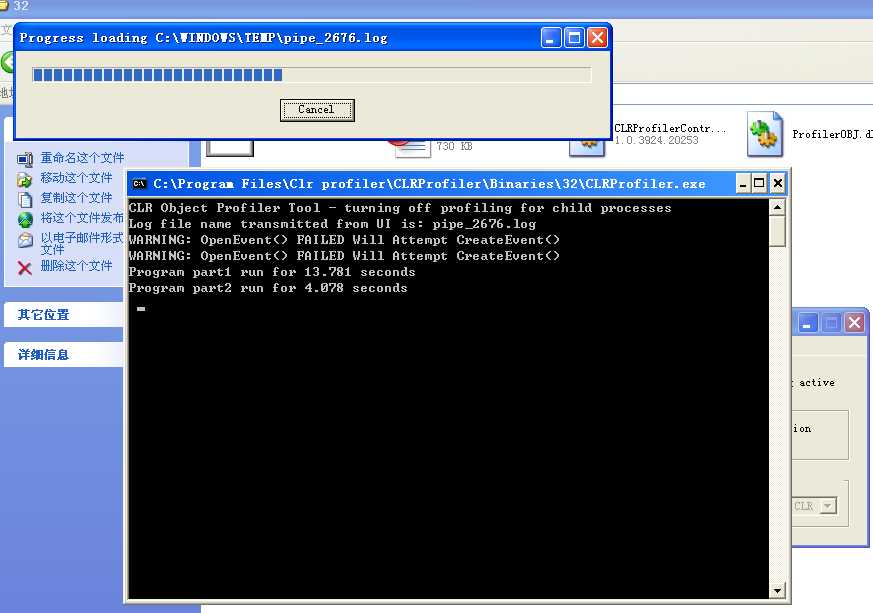
Task: Click the console scrollbar thumb
Action: point(777,231)
